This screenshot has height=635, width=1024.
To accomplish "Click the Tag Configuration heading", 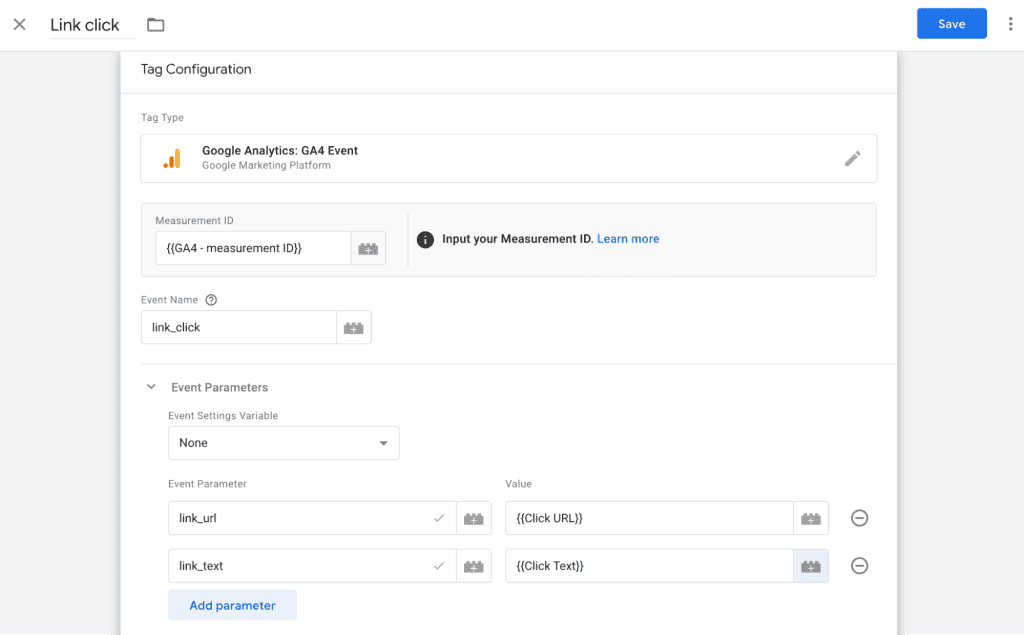I will (196, 69).
